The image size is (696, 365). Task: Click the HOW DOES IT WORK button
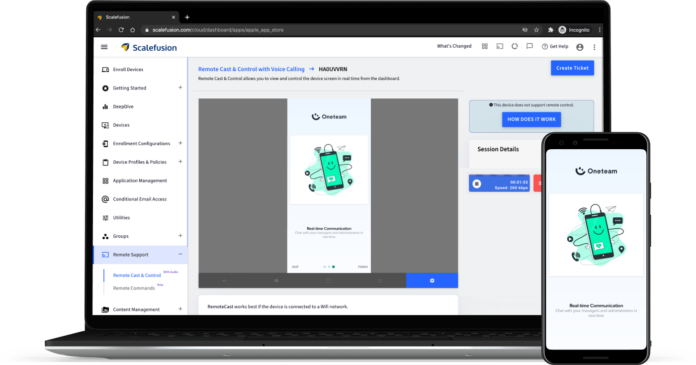[x=531, y=119]
